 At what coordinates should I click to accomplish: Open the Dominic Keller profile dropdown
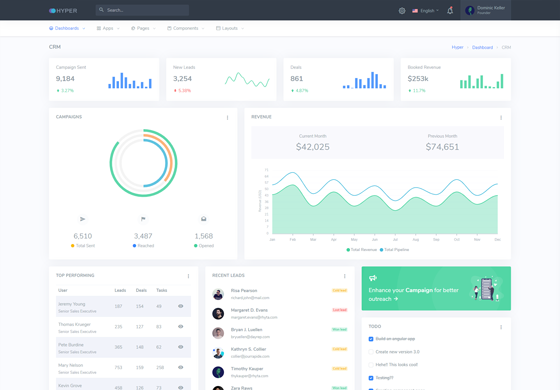click(x=485, y=10)
